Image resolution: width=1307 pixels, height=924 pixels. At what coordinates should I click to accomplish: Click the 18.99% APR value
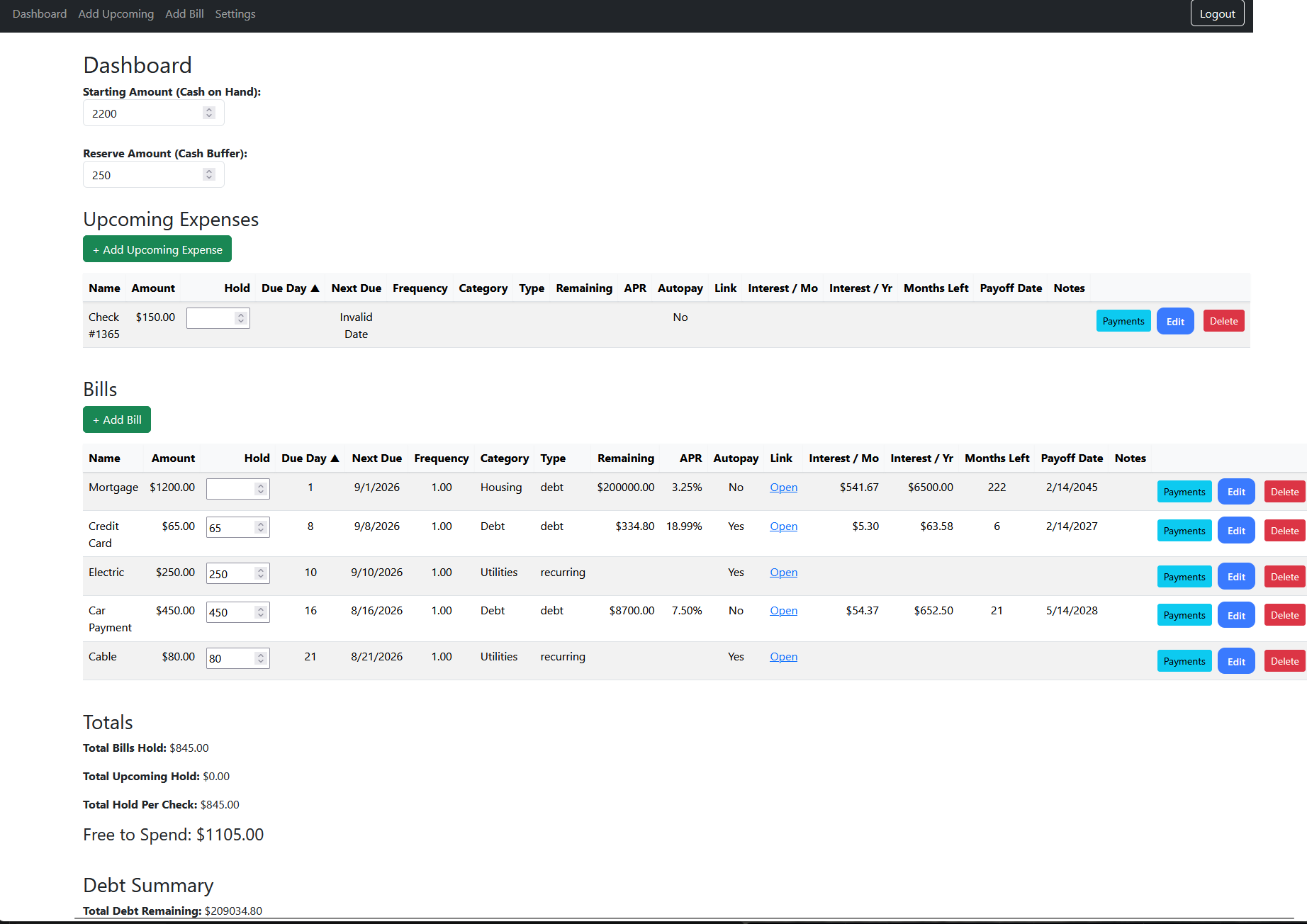click(684, 526)
